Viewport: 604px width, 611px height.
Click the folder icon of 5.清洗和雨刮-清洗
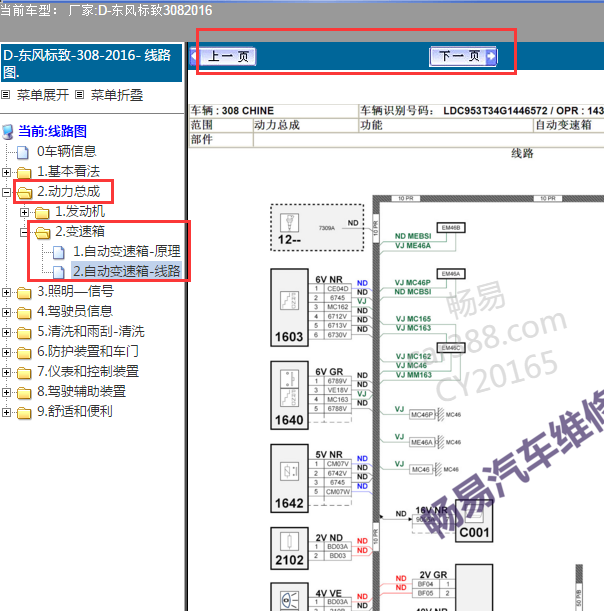tap(24, 333)
